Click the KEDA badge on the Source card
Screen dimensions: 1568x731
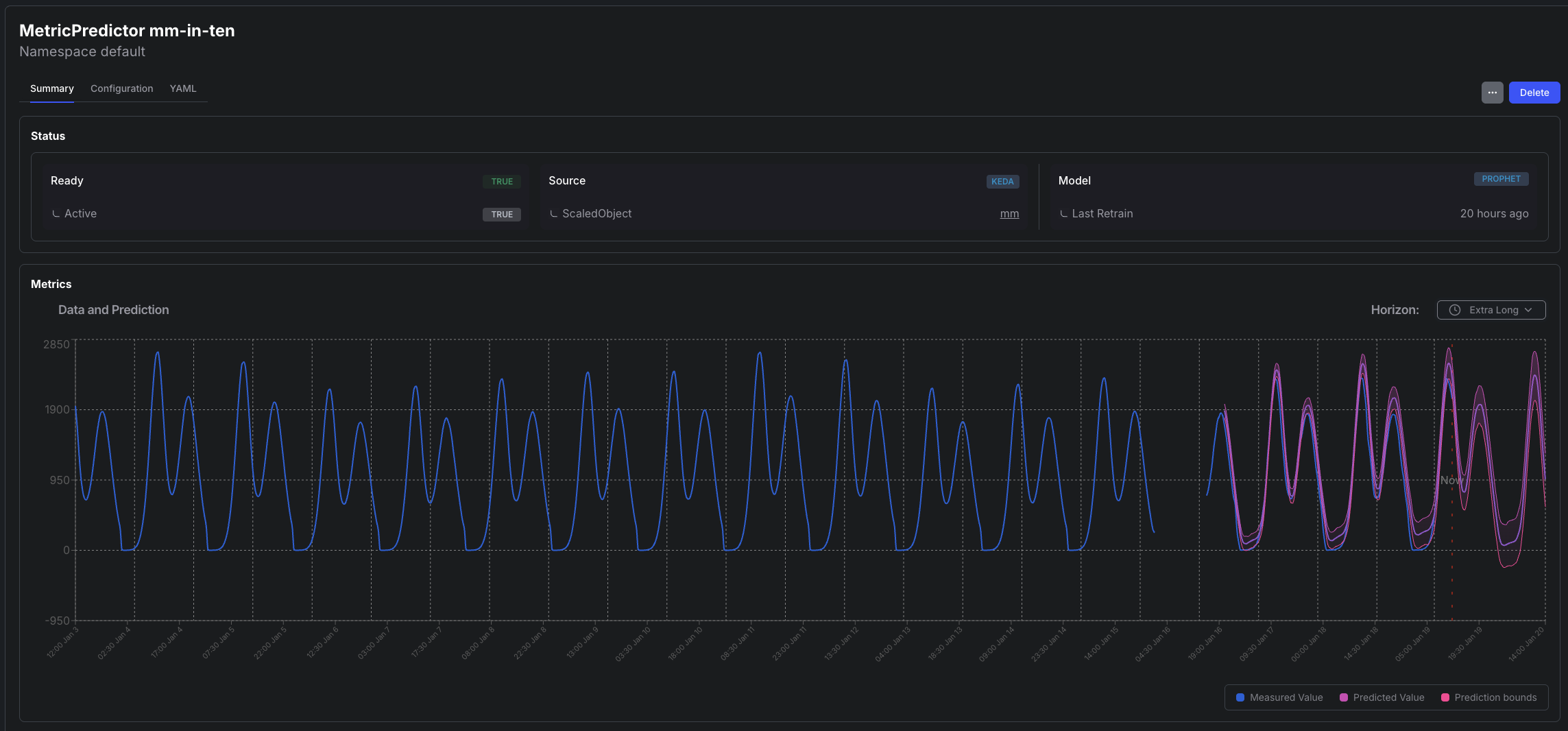pos(1002,182)
